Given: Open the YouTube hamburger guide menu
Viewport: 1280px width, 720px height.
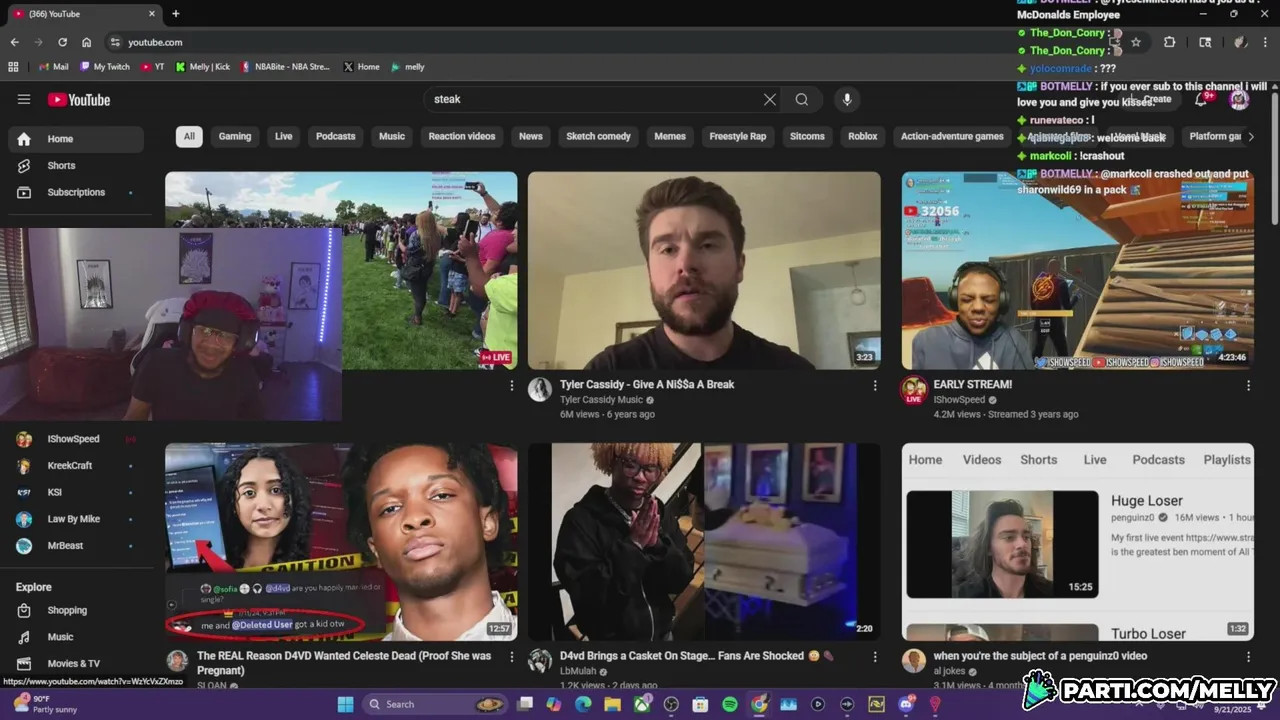Looking at the screenshot, I should [x=24, y=99].
